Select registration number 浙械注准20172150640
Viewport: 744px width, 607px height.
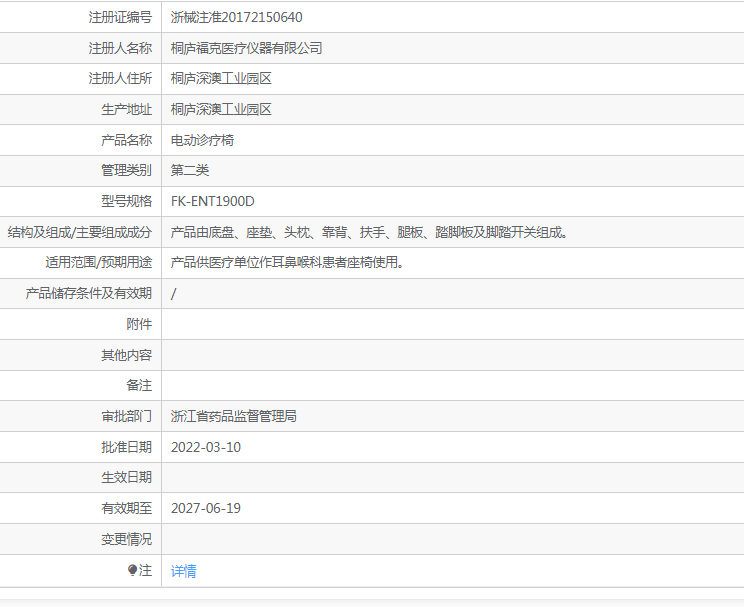pyautogui.click(x=236, y=18)
